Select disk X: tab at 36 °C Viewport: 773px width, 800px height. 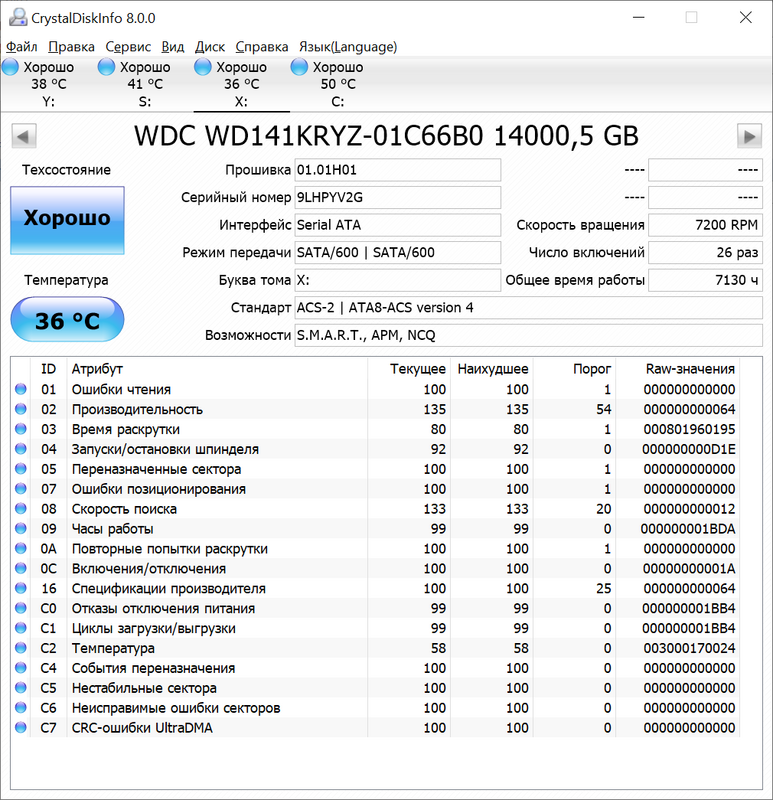tap(241, 84)
